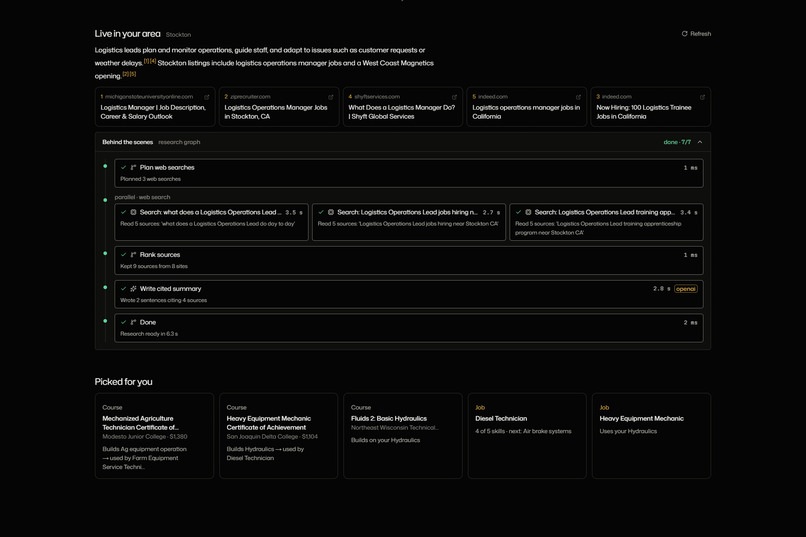Image resolution: width=806 pixels, height=537 pixels.
Task: Click the checkmark icon on Plan web searches step
Action: click(x=123, y=168)
